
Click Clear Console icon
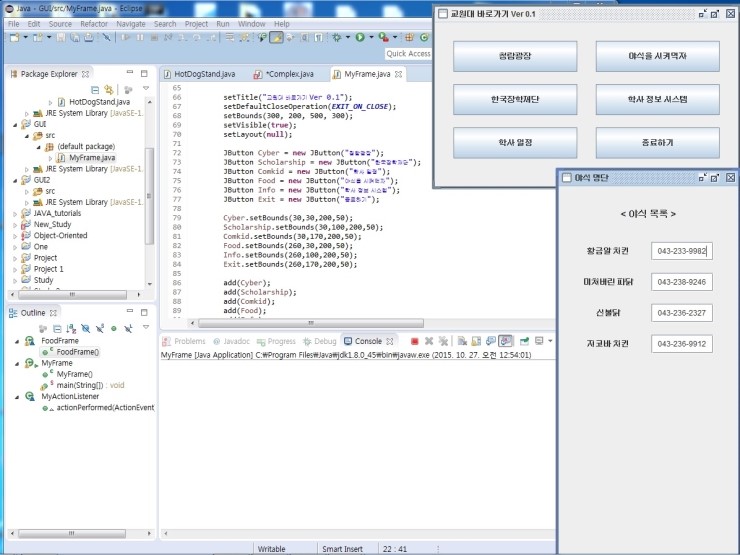[462, 341]
